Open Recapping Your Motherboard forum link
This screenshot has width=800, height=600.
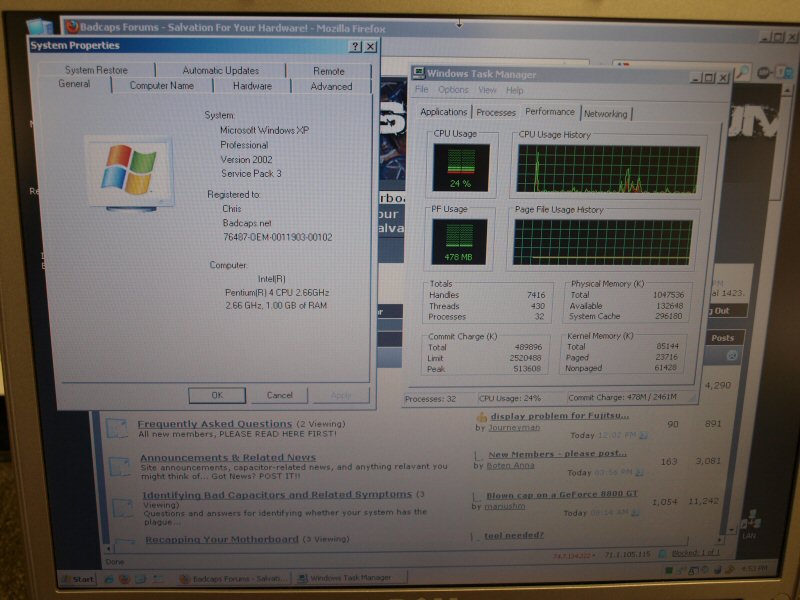(x=222, y=539)
